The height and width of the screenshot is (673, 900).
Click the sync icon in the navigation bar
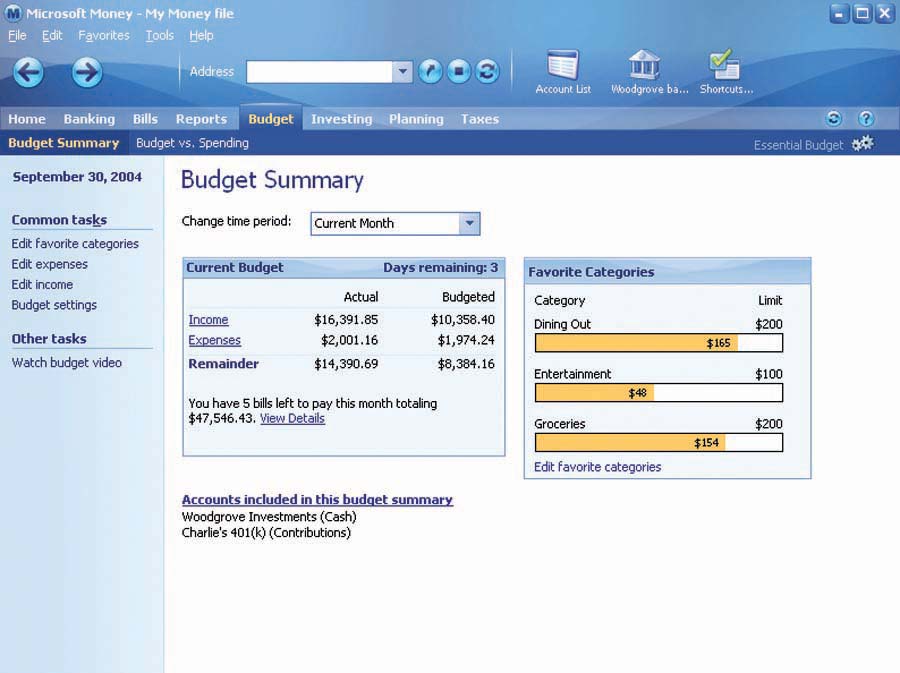coord(833,119)
